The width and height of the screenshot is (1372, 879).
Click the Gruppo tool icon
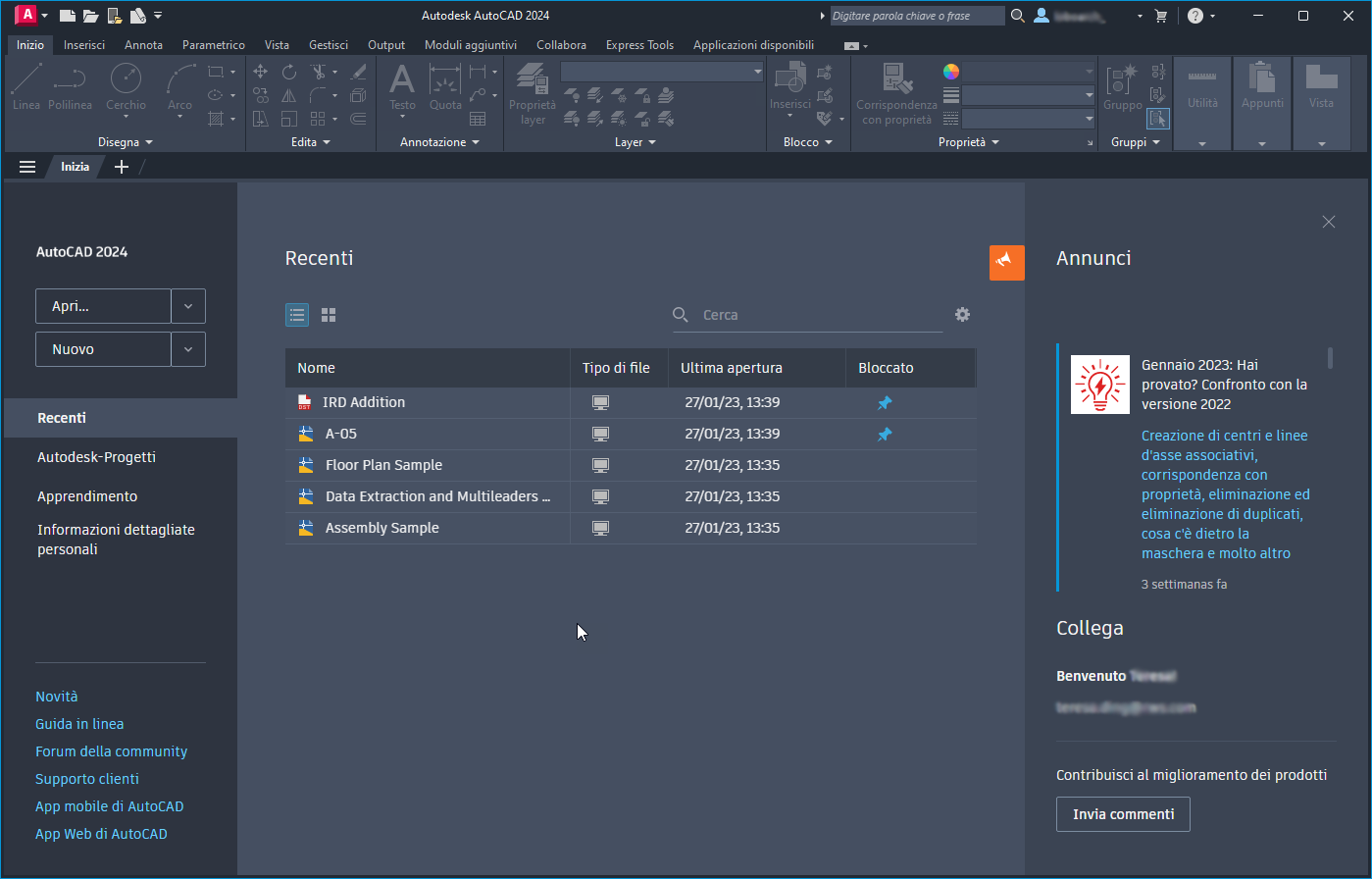(1122, 78)
